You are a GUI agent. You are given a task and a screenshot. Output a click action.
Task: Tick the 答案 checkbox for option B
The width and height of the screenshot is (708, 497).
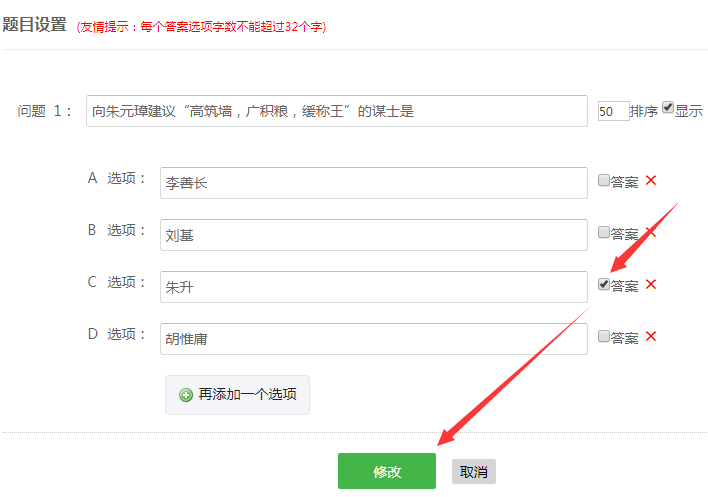point(604,232)
